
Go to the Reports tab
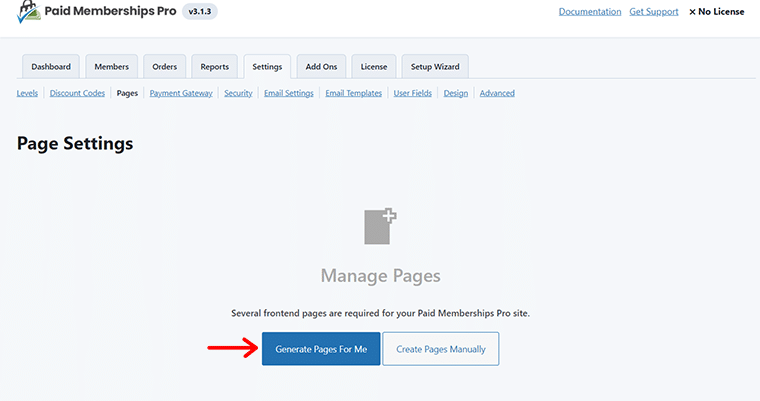coord(215,66)
